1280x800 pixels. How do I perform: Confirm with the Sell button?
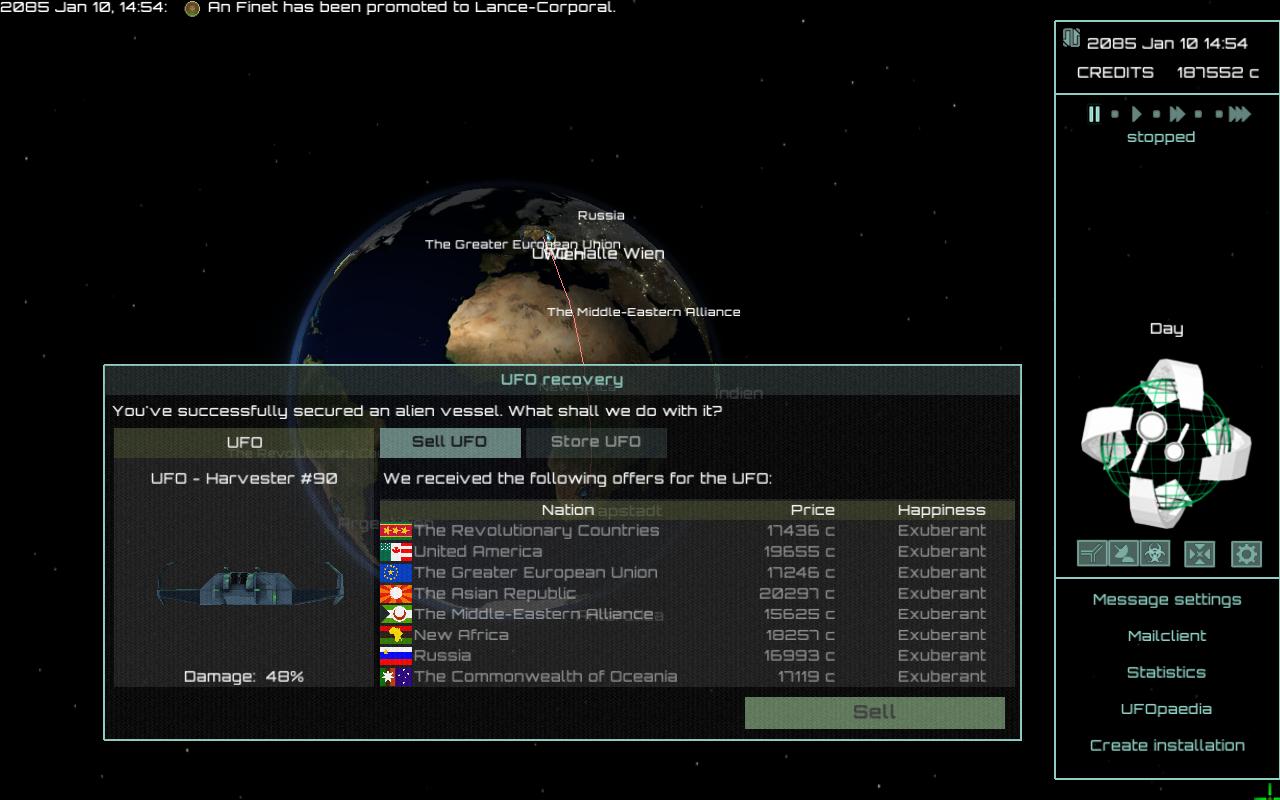pos(875,712)
